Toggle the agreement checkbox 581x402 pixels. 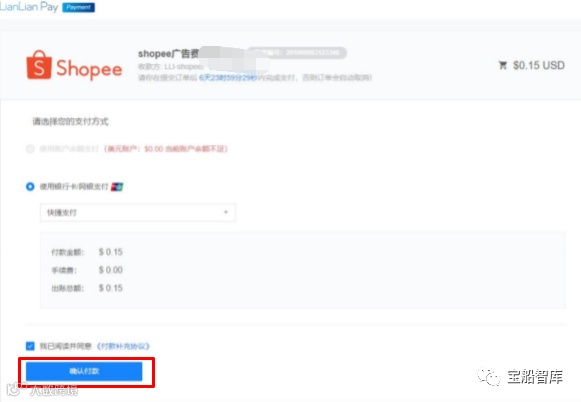click(30, 346)
